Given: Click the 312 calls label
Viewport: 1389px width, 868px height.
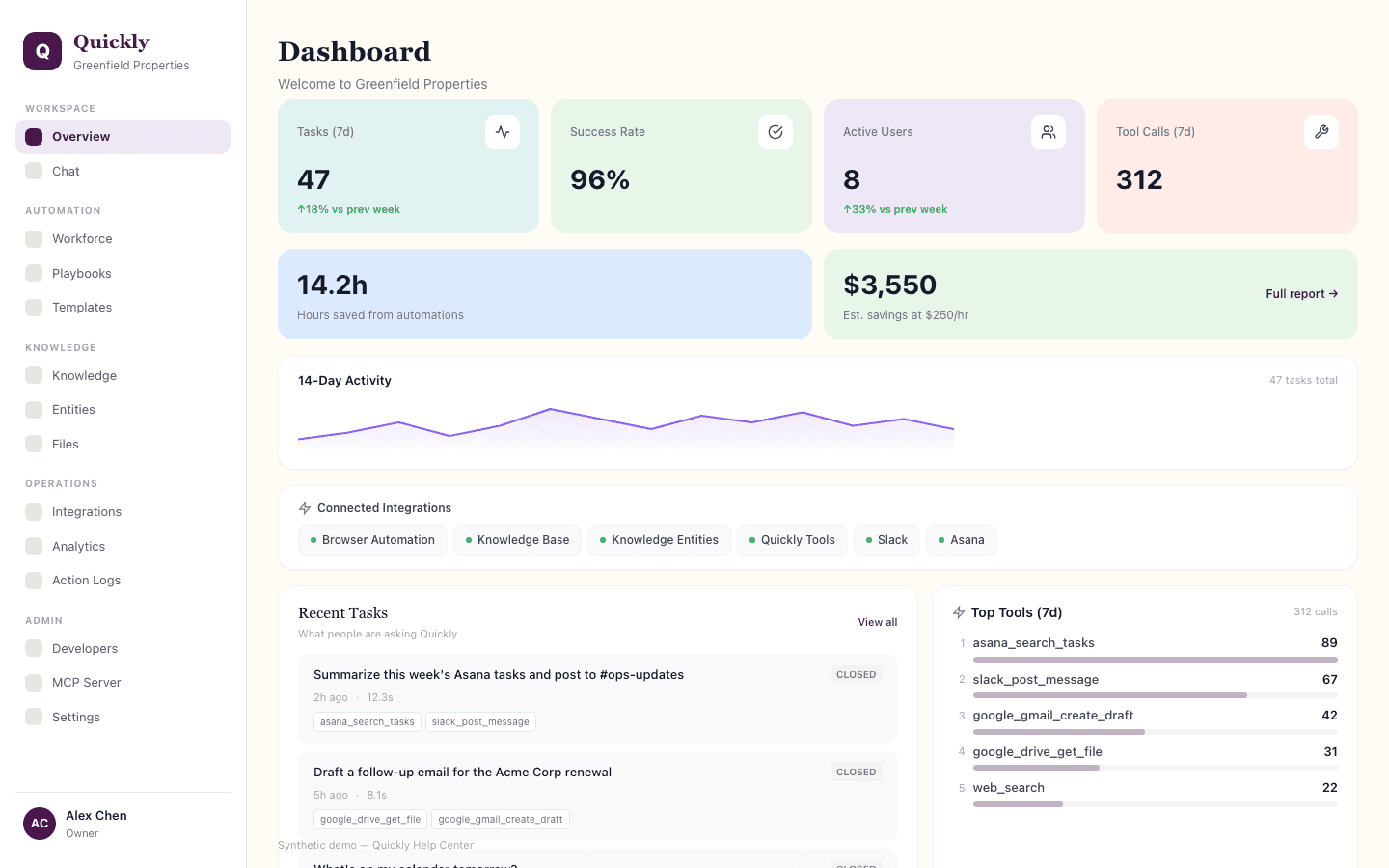Looking at the screenshot, I should click(x=1316, y=611).
